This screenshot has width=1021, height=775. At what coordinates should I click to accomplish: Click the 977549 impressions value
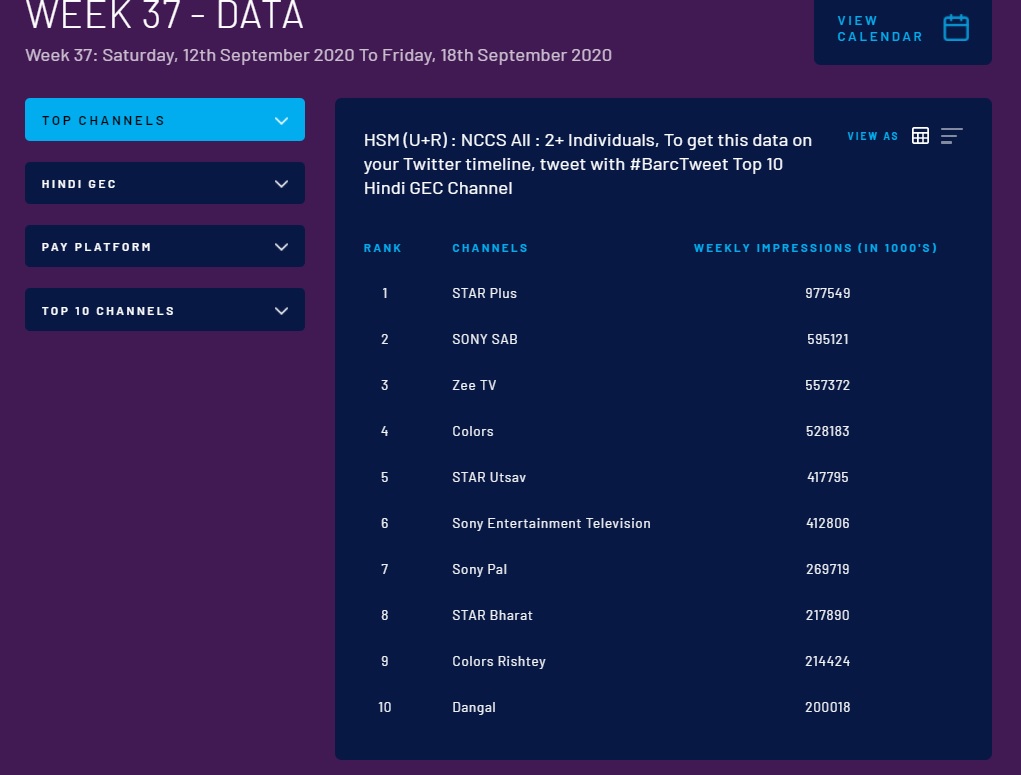click(827, 293)
